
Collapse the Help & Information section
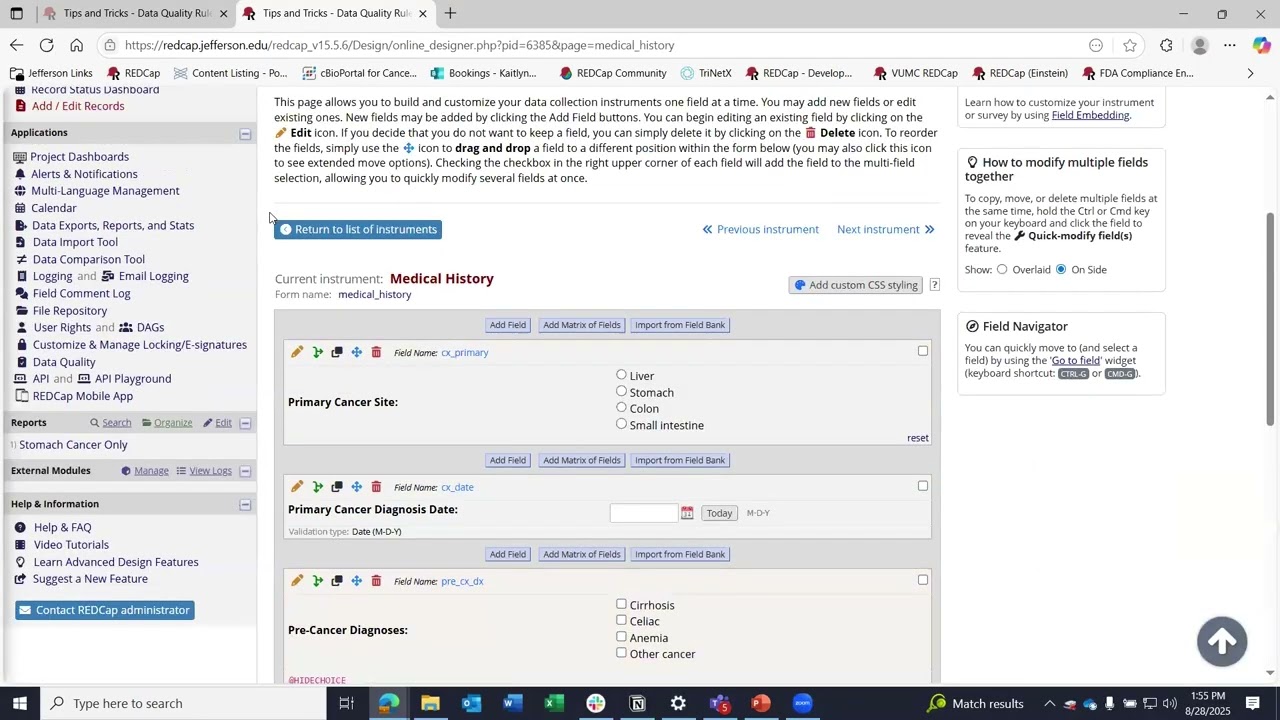pyautogui.click(x=245, y=504)
